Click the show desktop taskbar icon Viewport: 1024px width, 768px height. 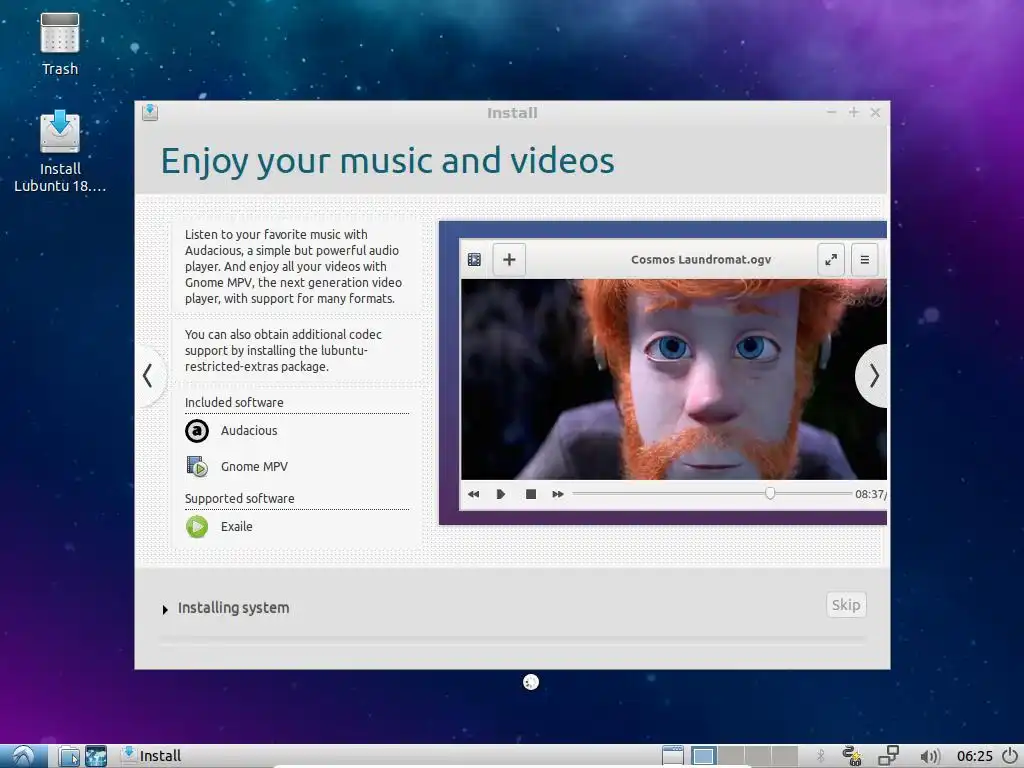pyautogui.click(x=673, y=756)
